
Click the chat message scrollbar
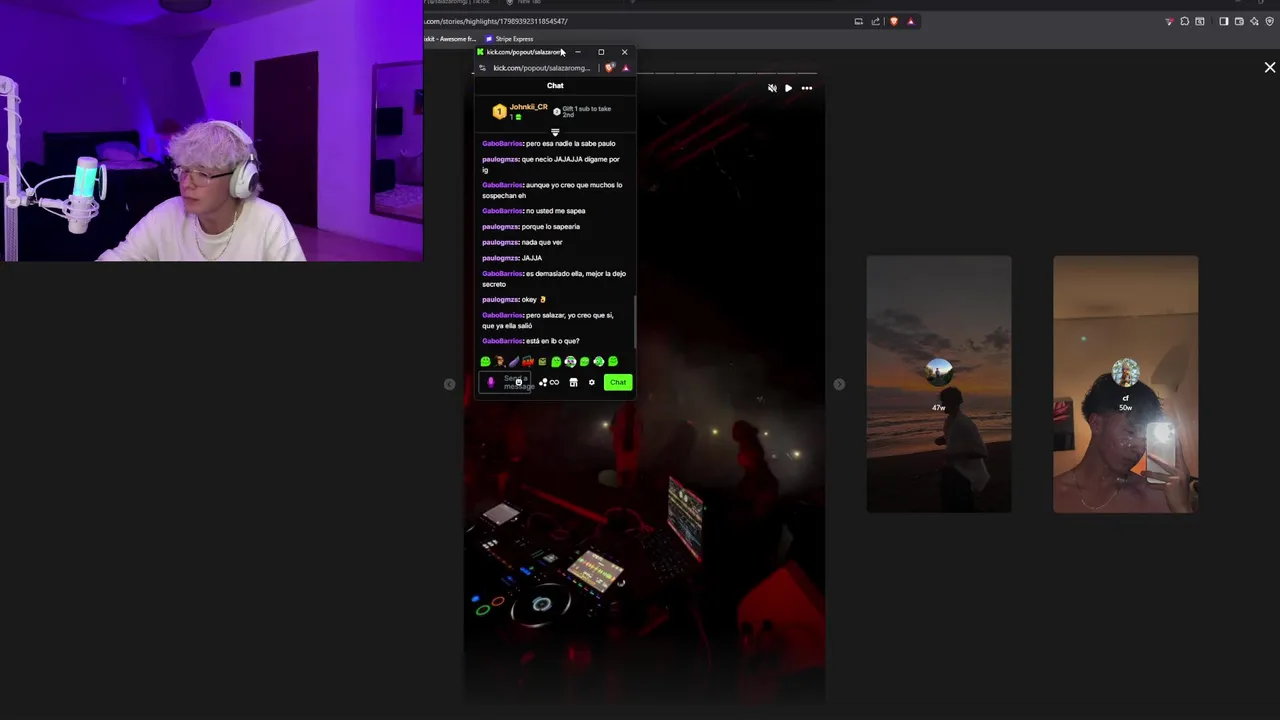point(634,320)
